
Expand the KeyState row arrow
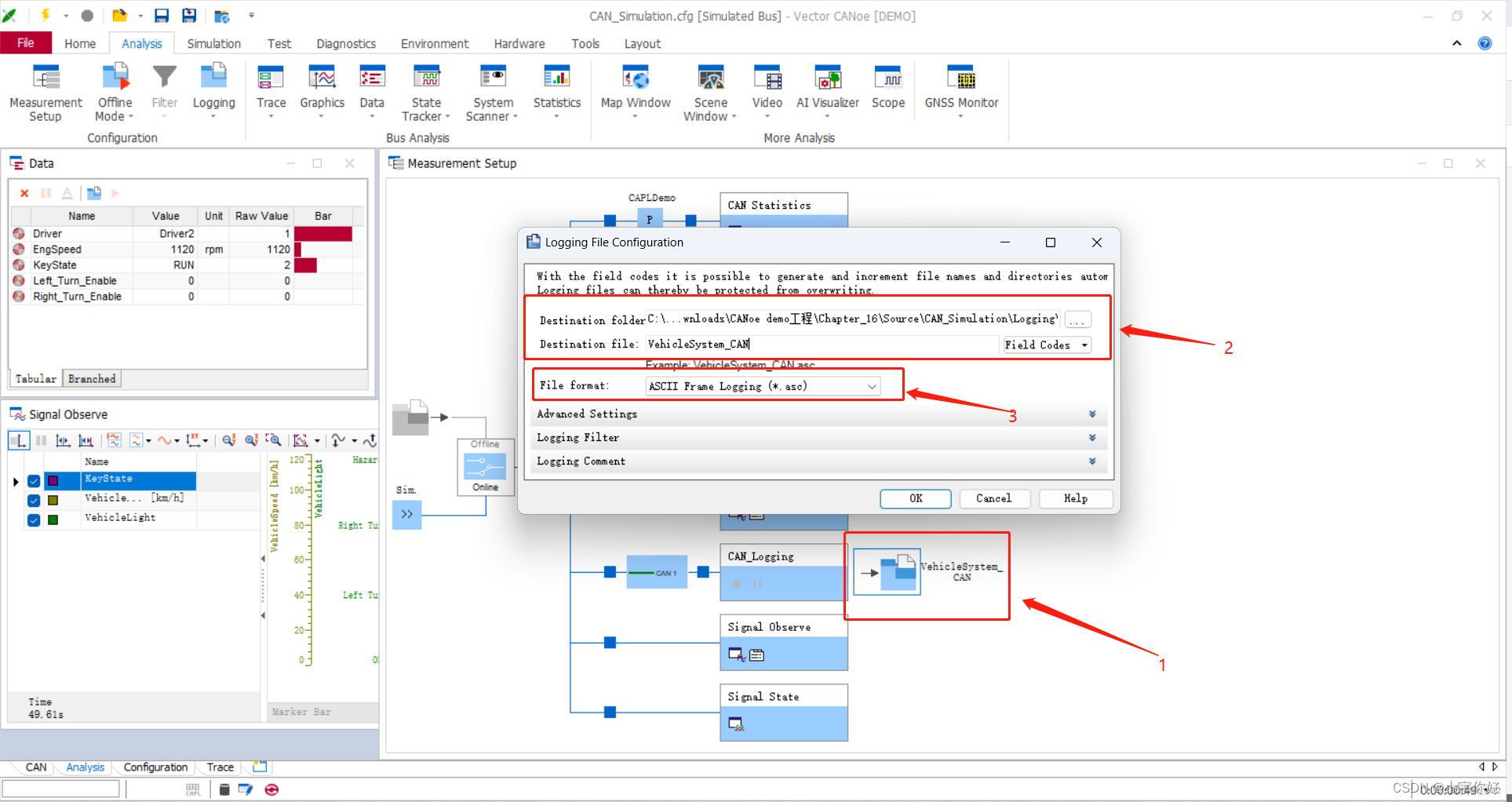[16, 481]
